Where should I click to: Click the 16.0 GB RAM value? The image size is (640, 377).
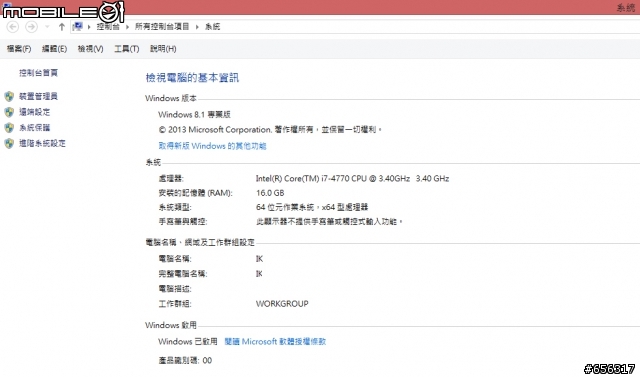270,193
